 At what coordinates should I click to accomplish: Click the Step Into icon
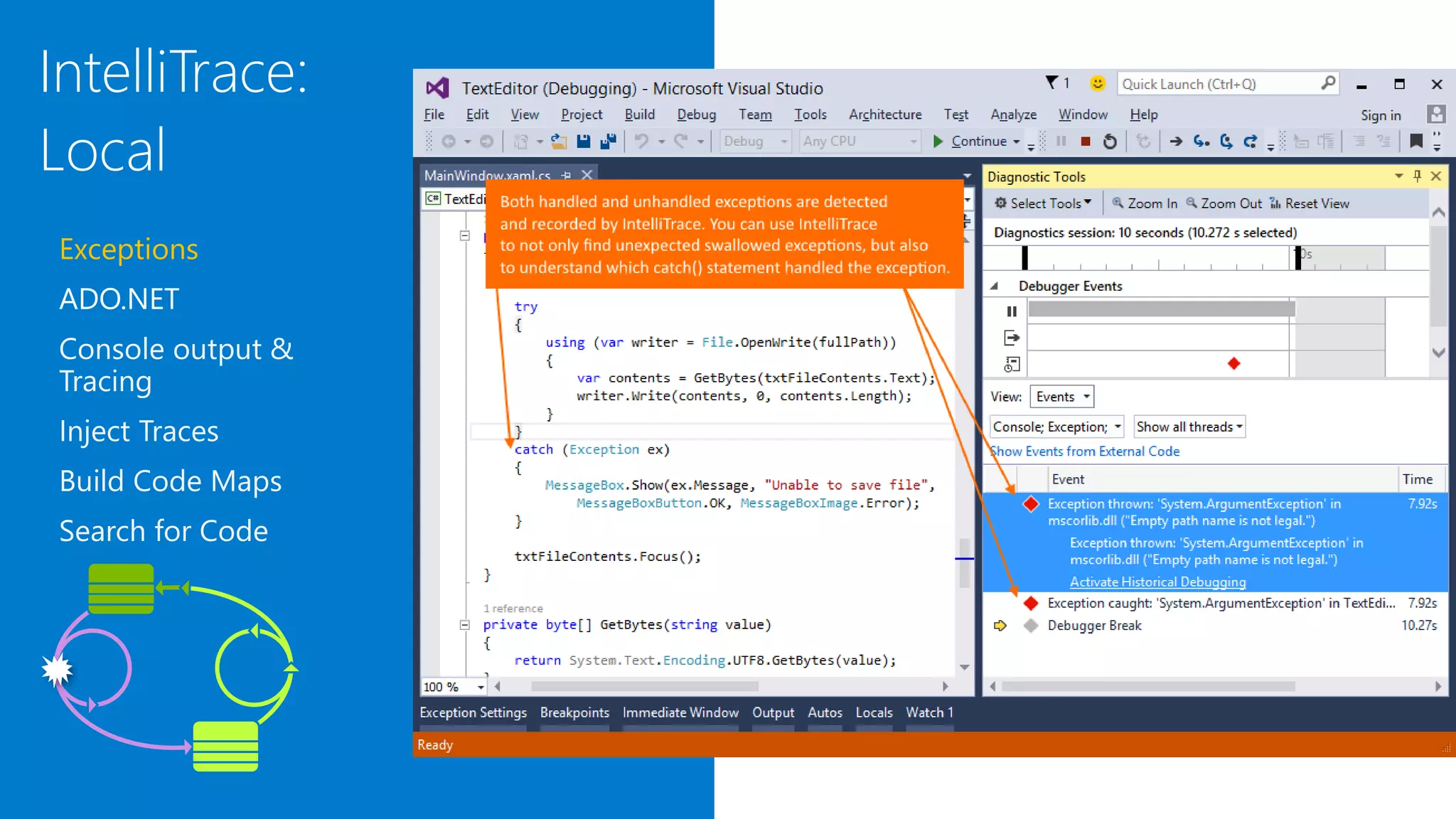[1201, 141]
